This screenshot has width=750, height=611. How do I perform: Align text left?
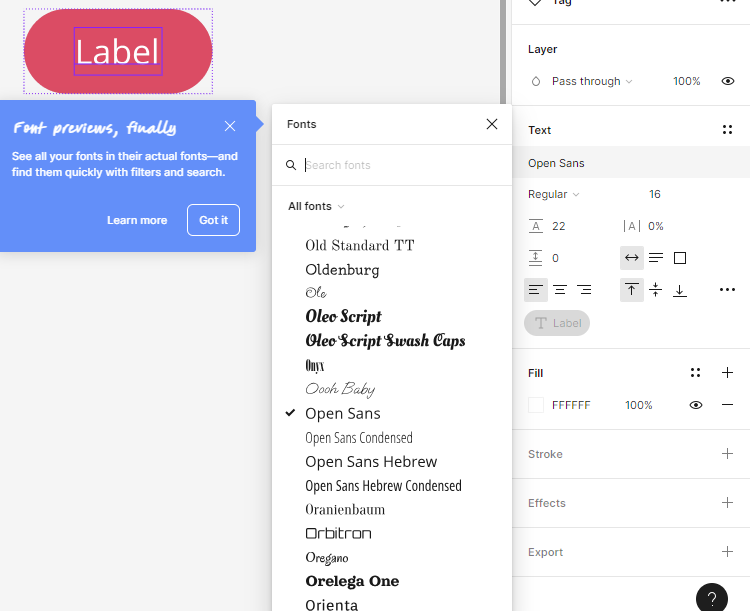tap(536, 289)
